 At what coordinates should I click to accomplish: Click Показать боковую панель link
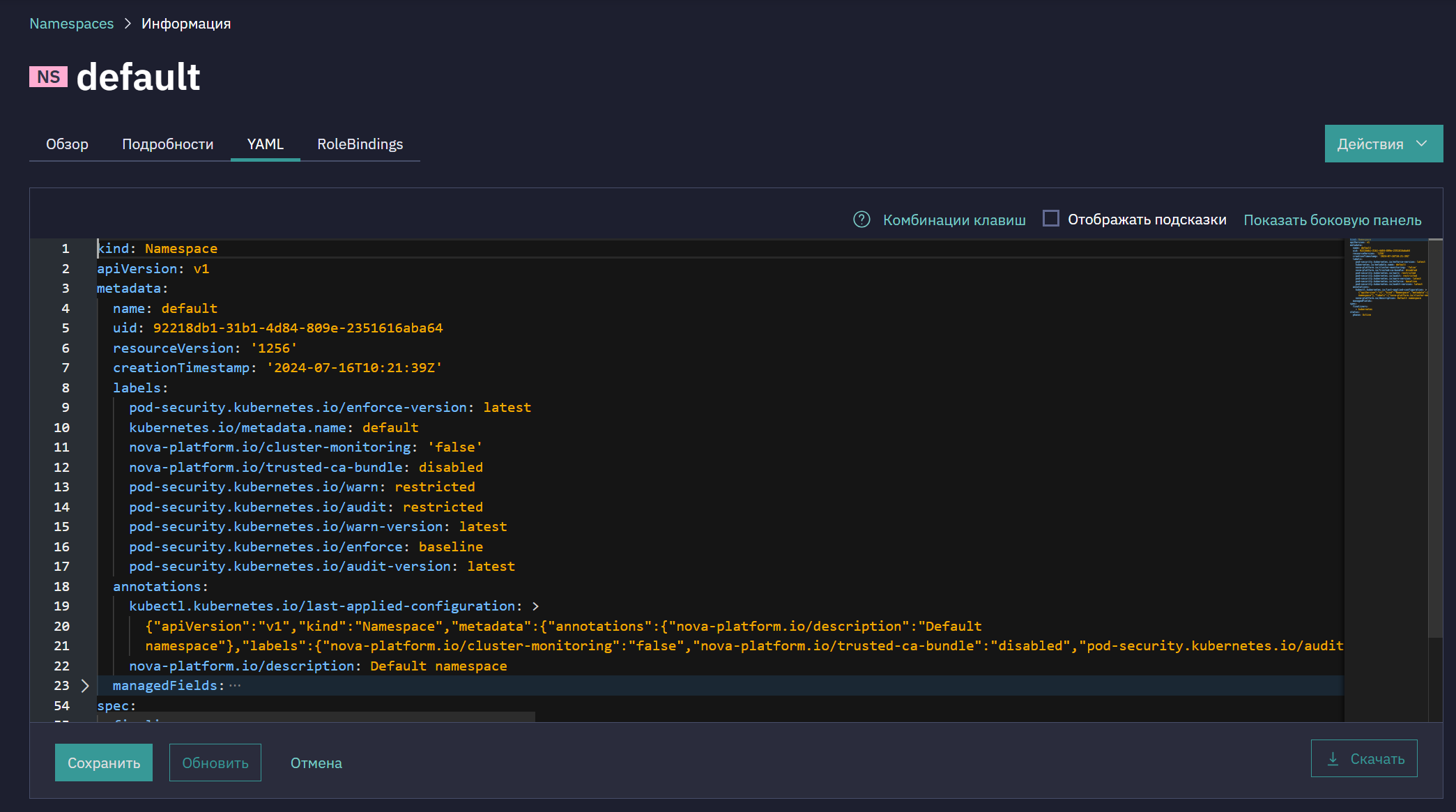pyautogui.click(x=1333, y=220)
